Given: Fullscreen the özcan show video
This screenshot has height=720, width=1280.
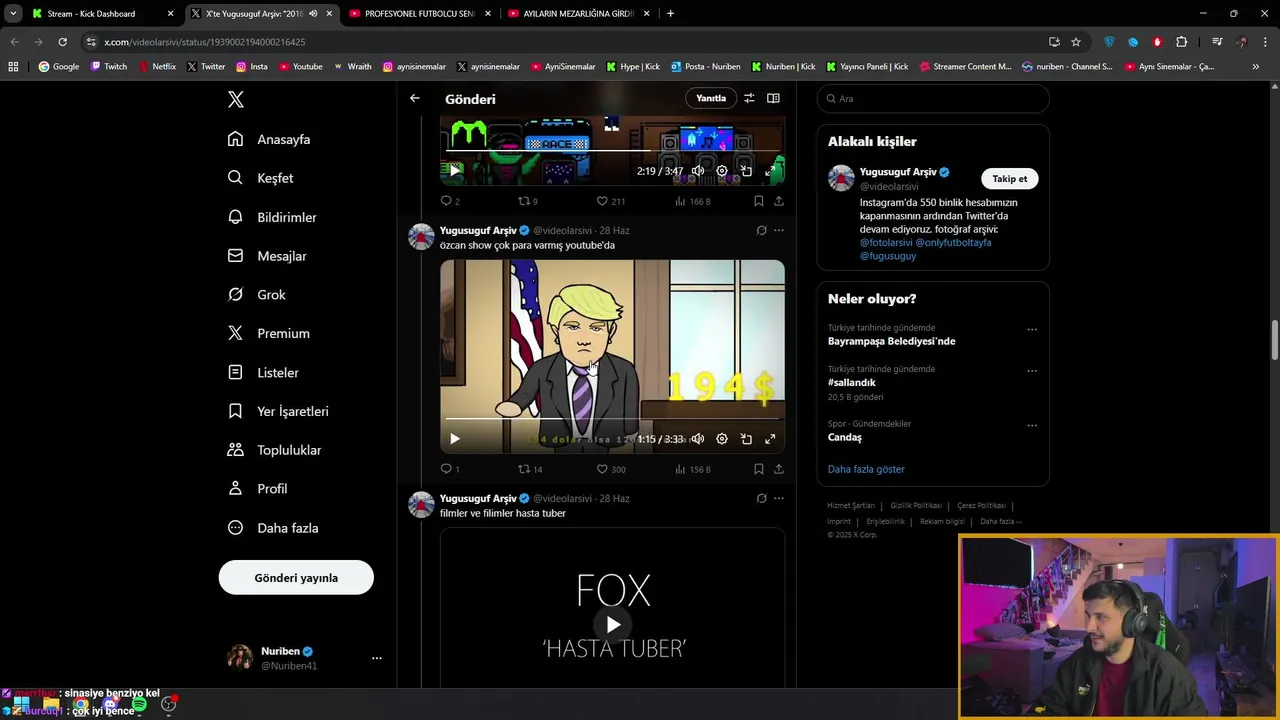Looking at the screenshot, I should (x=770, y=439).
